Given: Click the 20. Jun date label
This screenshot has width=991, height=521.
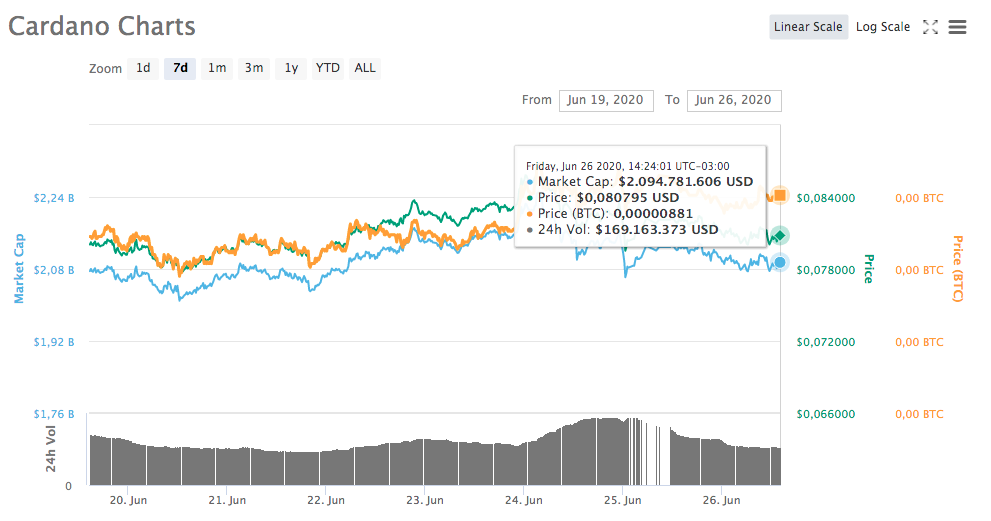Looking at the screenshot, I should [x=128, y=500].
